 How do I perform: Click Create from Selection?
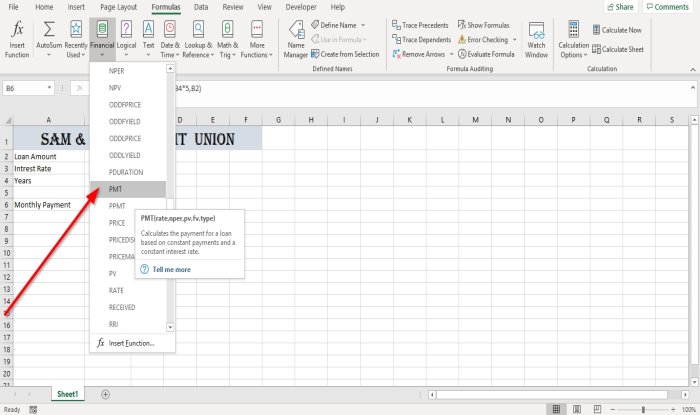tap(345, 54)
